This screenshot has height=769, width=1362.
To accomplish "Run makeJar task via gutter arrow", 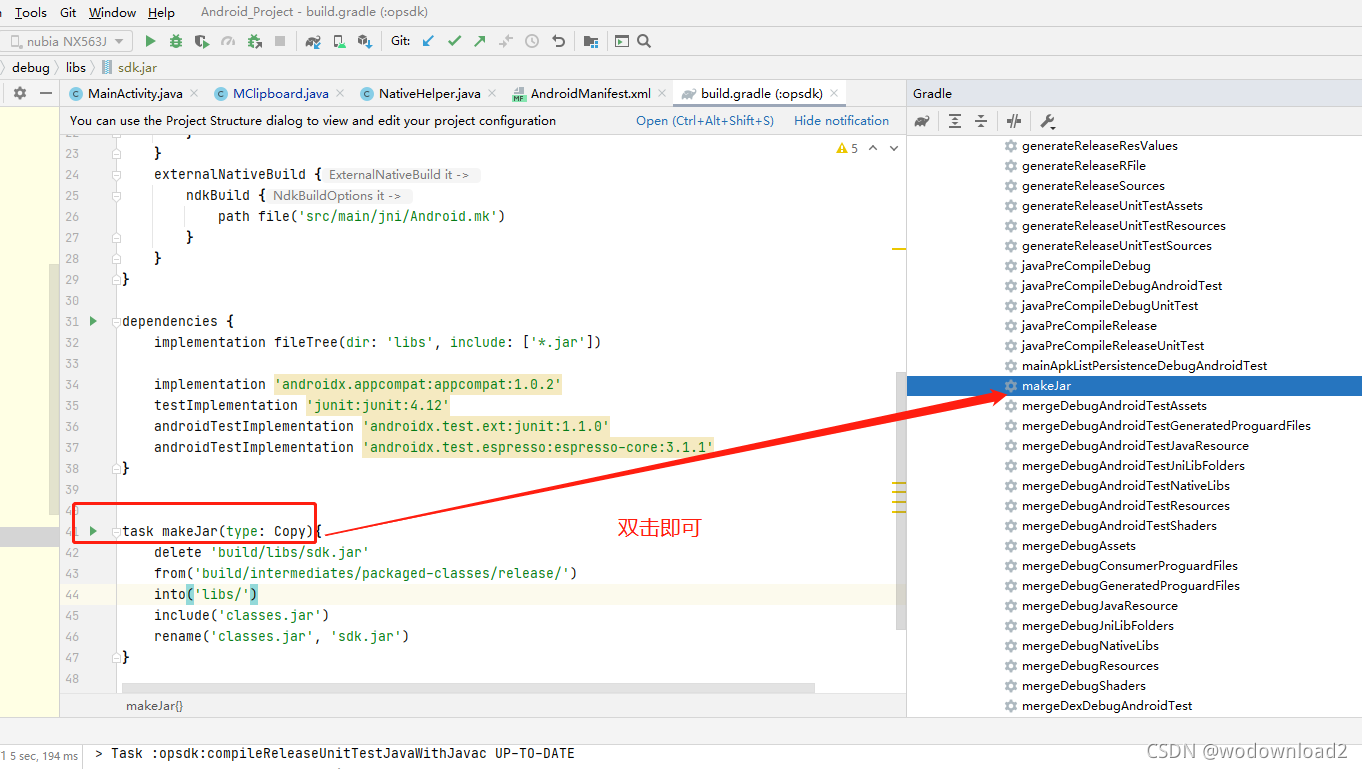I will pos(93,531).
